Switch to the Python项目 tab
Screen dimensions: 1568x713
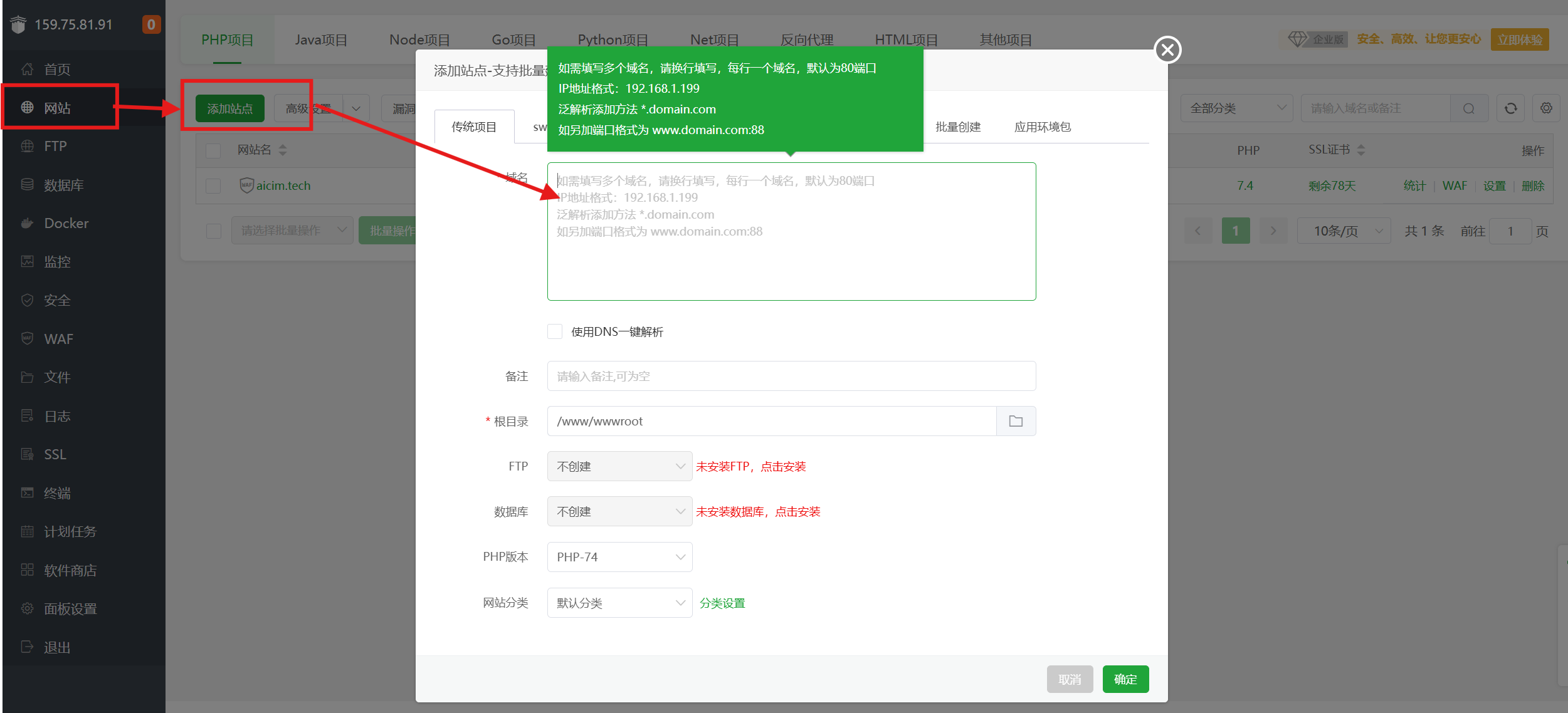[x=613, y=39]
